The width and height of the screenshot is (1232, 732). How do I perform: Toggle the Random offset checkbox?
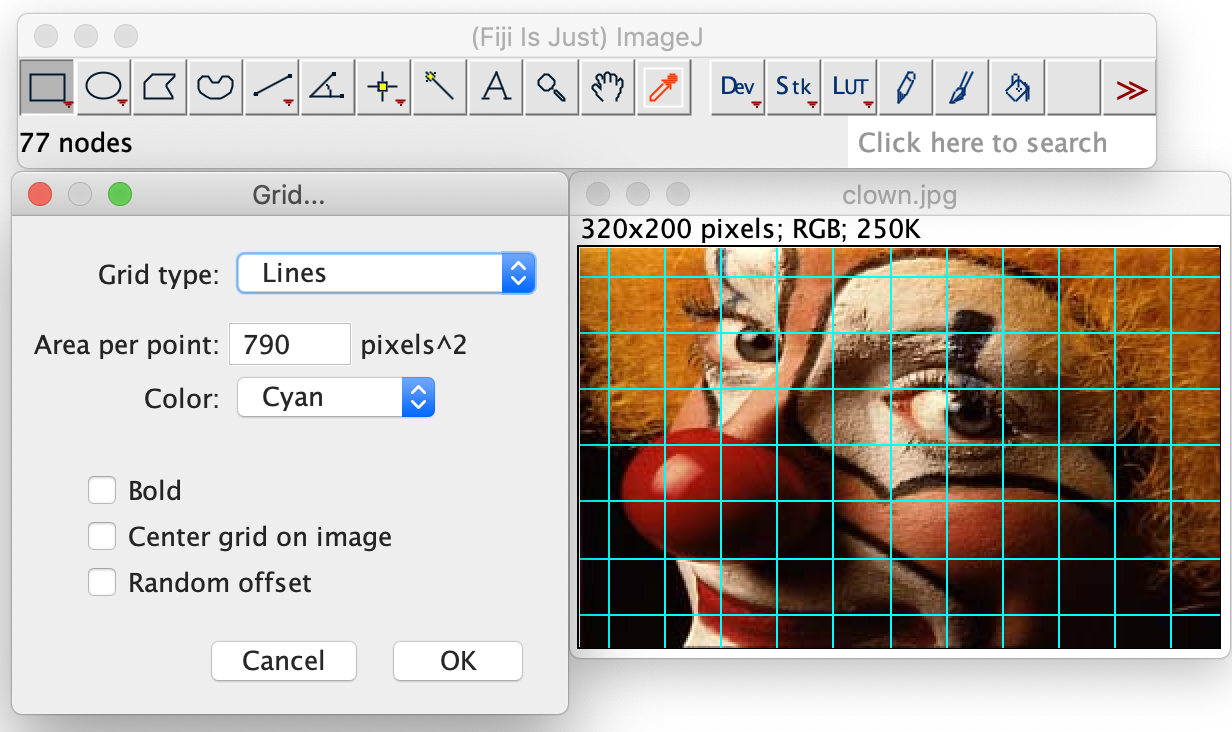102,582
